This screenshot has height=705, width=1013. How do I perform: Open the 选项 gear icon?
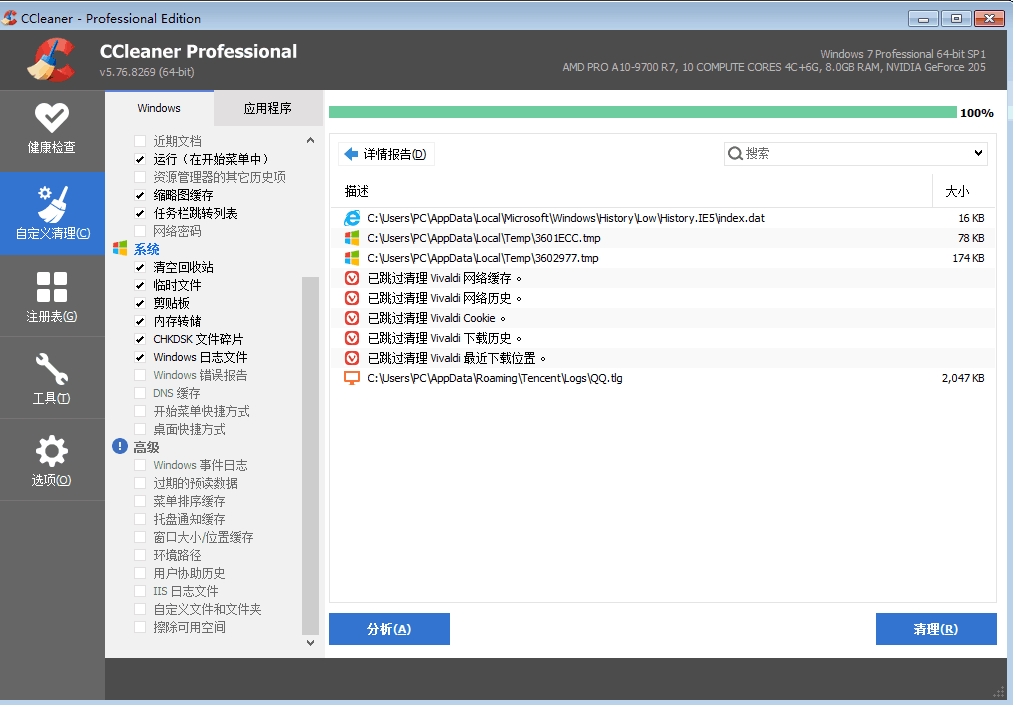coord(52,451)
